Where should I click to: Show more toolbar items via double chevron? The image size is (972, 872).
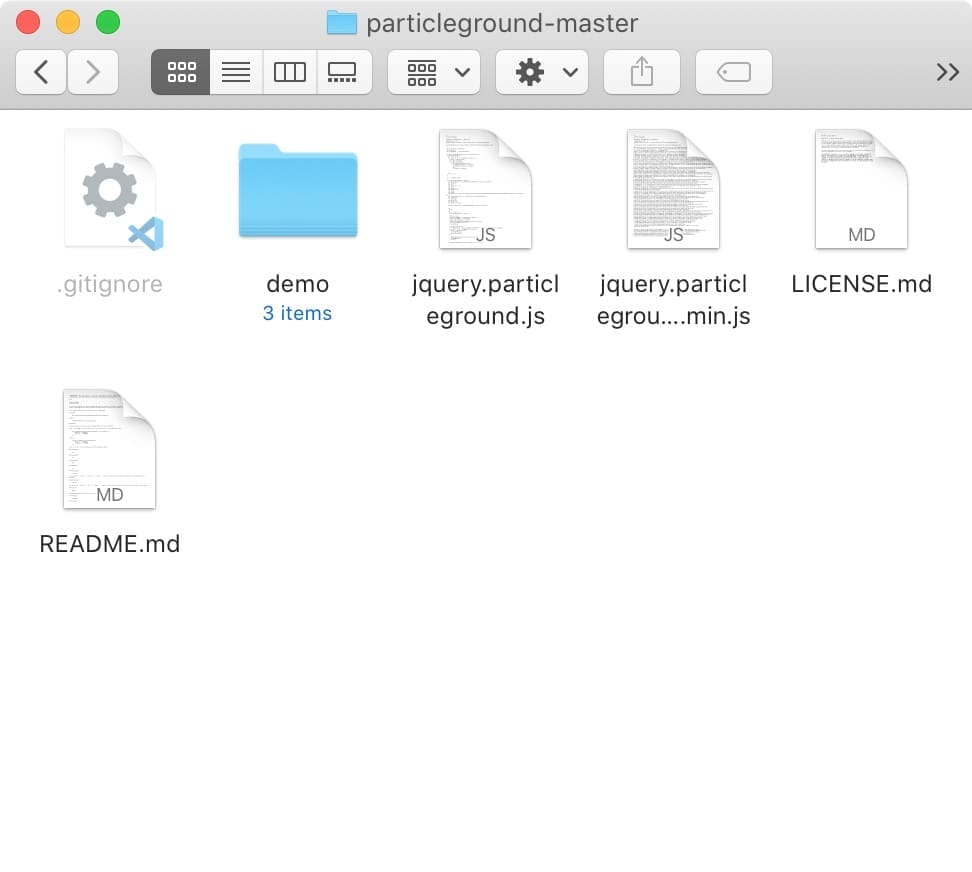(x=947, y=73)
